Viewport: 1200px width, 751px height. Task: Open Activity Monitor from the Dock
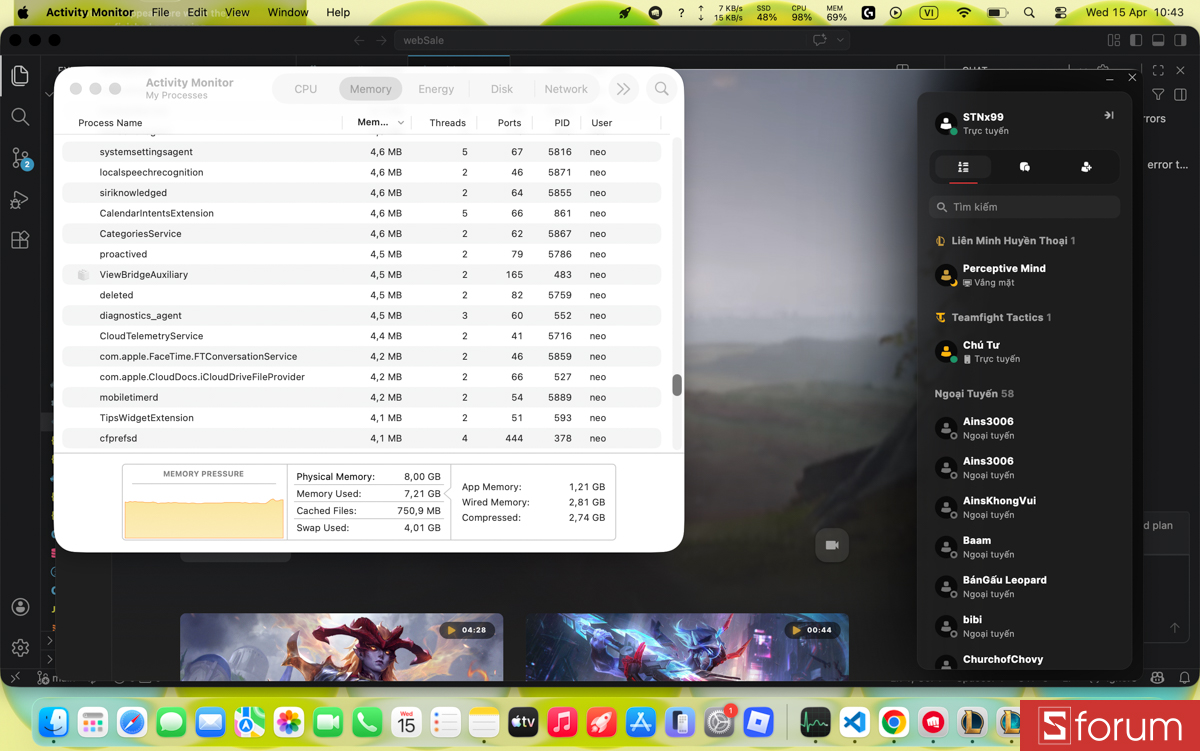pos(815,722)
